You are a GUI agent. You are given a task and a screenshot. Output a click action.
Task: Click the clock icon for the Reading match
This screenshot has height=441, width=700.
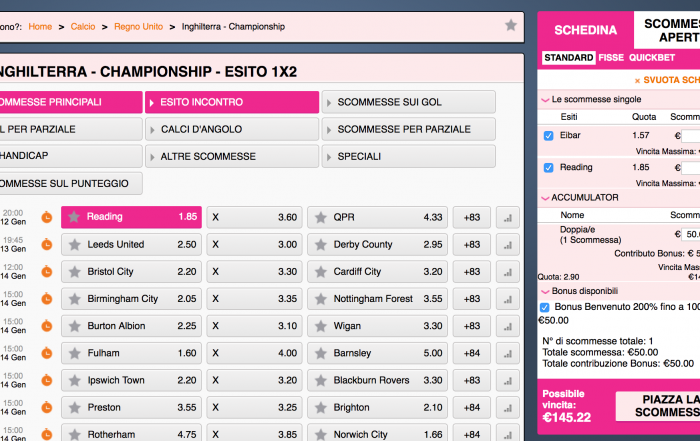point(47,217)
